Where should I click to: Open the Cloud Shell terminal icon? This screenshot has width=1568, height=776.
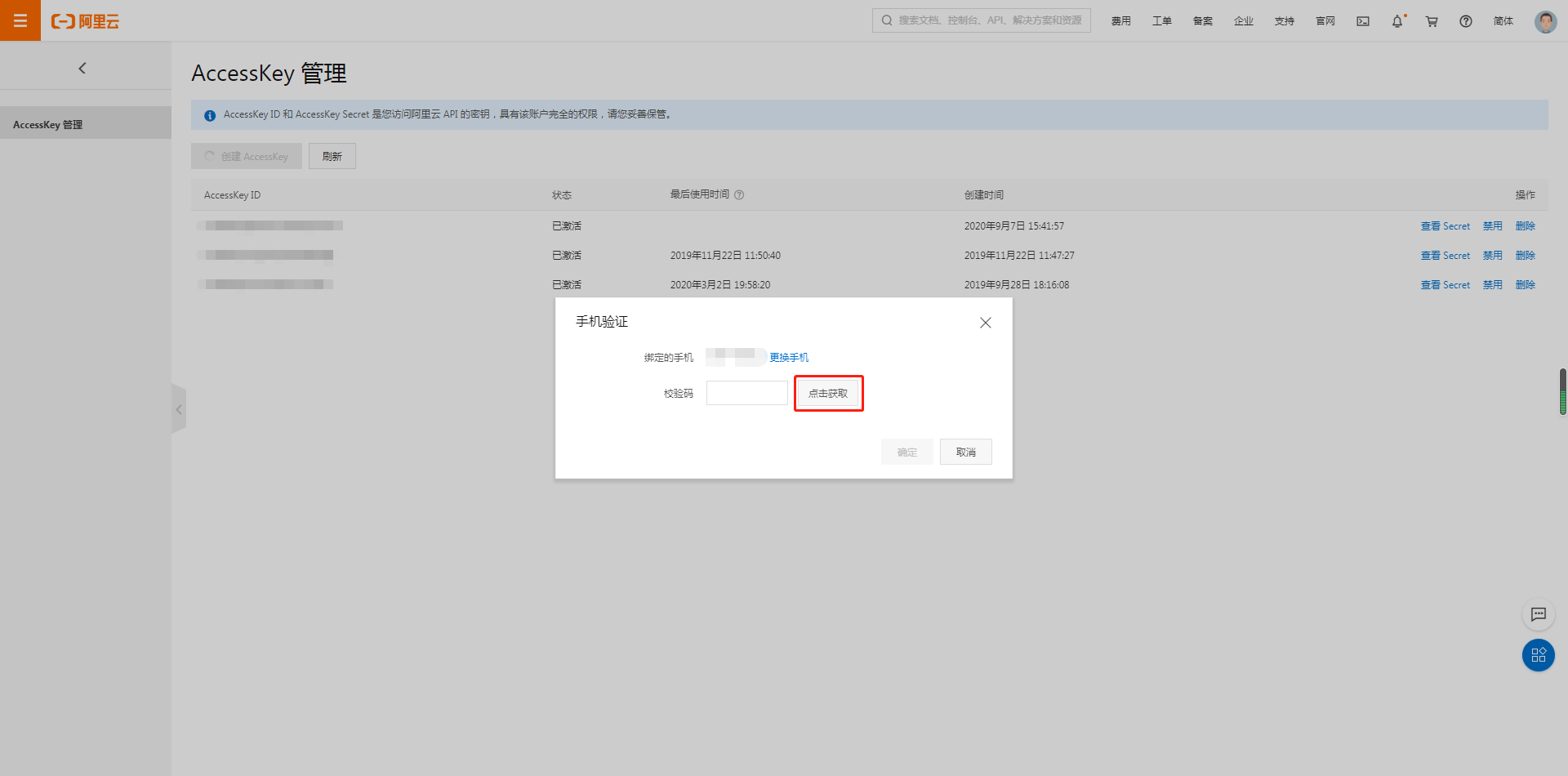click(1363, 21)
